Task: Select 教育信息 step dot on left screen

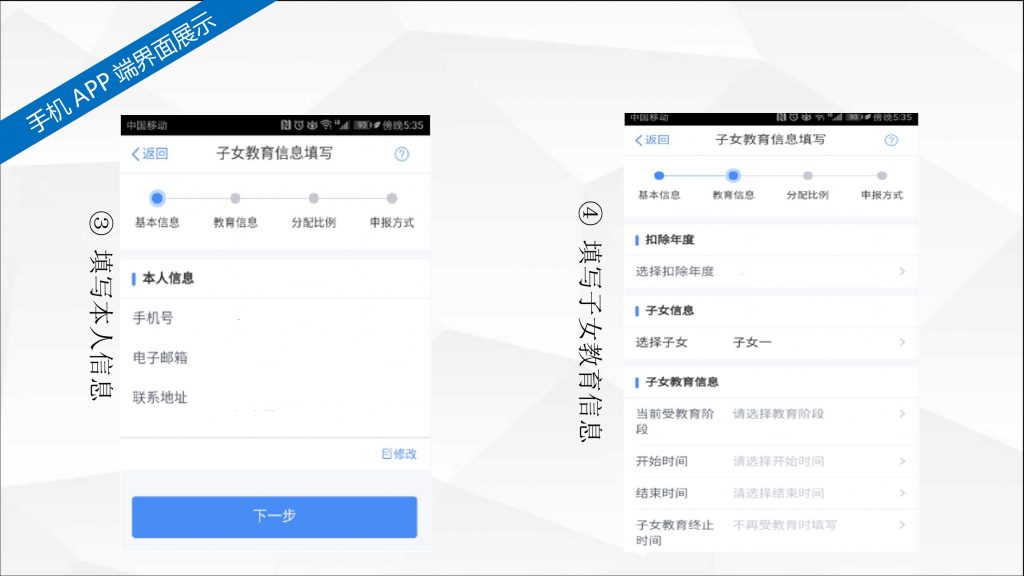Action: 235,198
